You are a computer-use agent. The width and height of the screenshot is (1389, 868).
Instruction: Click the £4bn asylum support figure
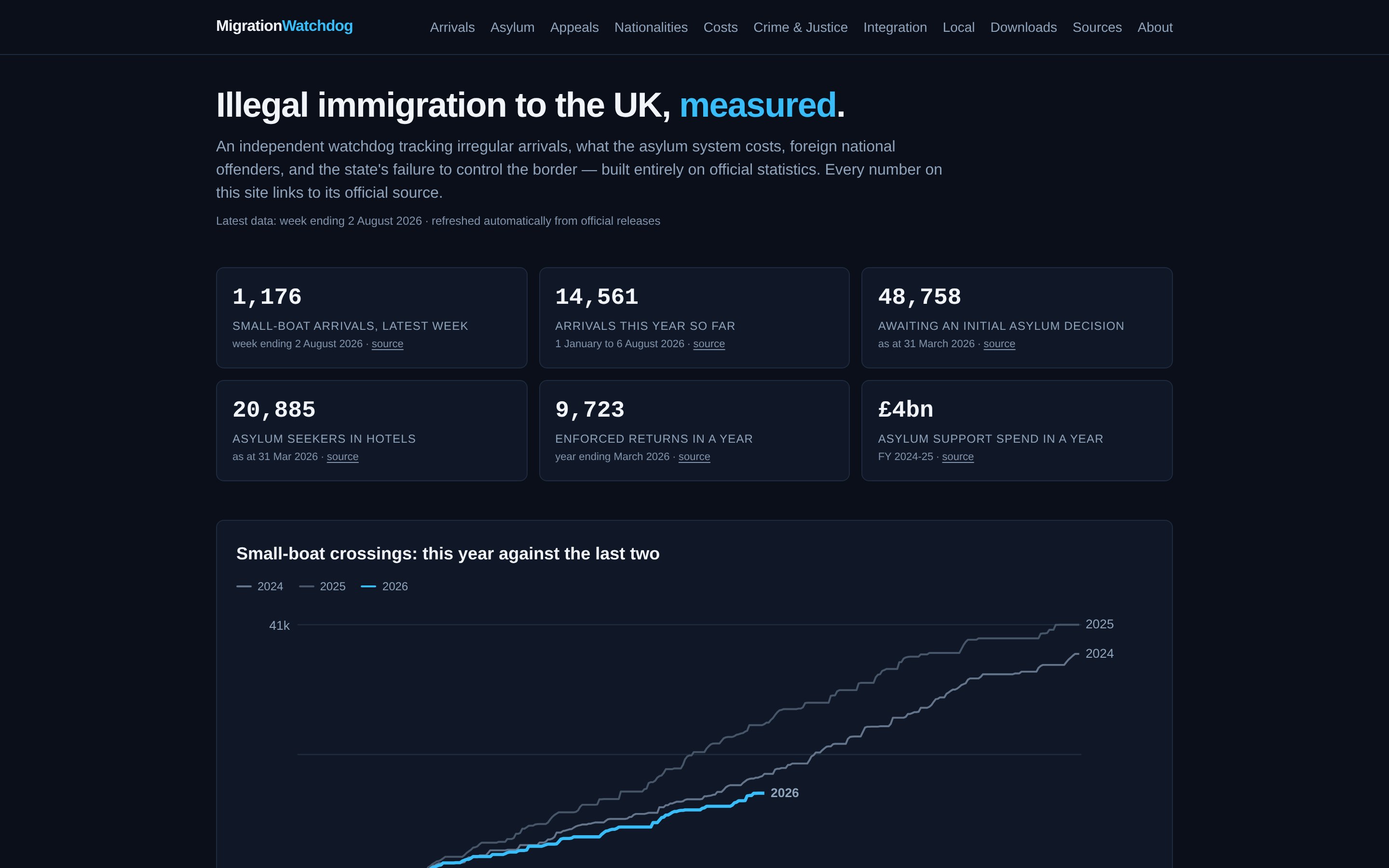click(x=906, y=409)
